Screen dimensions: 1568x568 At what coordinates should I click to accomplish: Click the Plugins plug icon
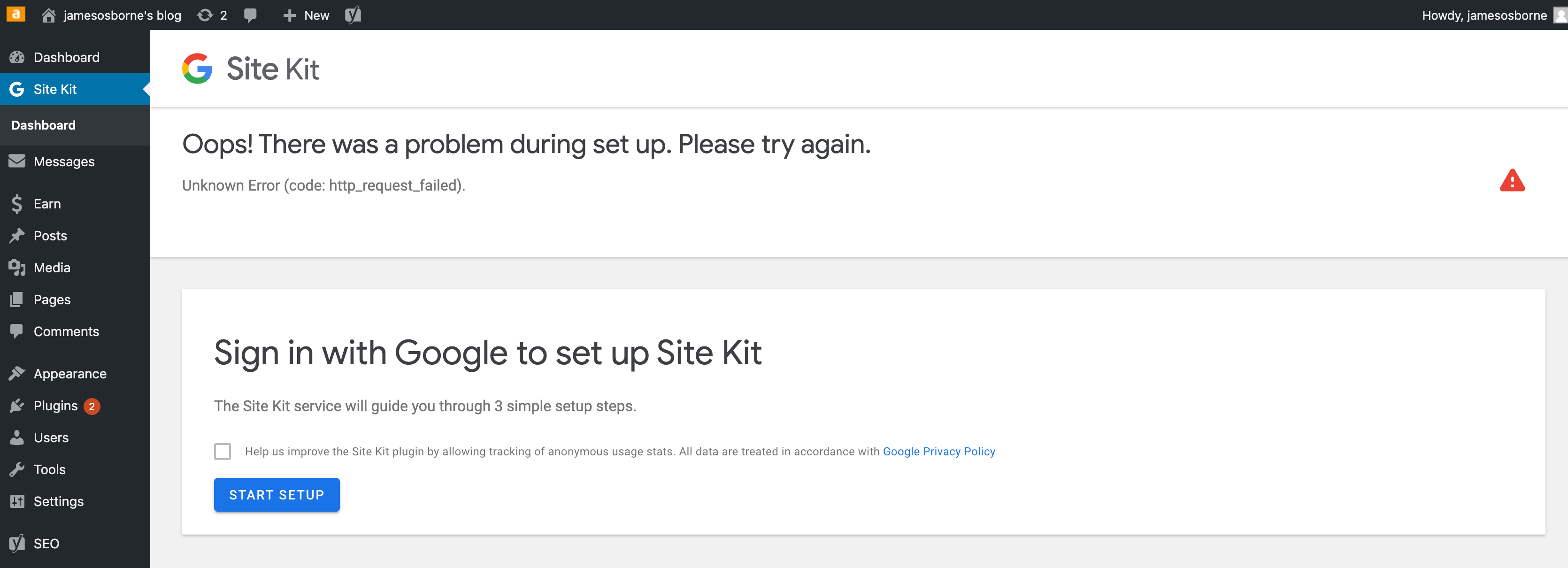click(x=17, y=406)
